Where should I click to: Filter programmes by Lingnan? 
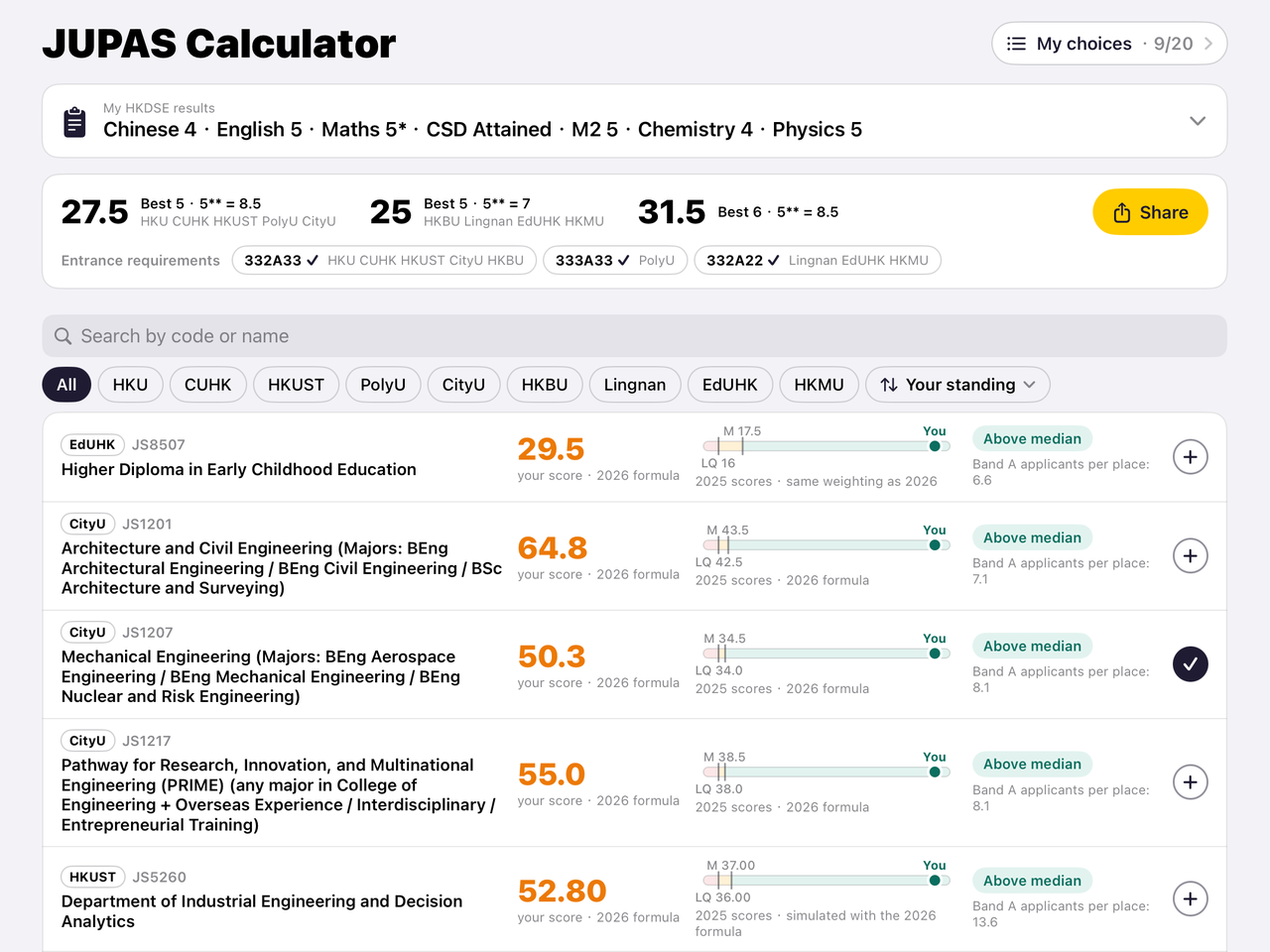pos(635,385)
